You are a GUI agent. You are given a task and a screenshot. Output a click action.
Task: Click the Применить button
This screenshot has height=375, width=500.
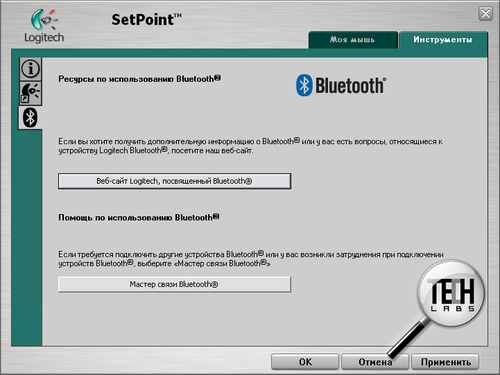(445, 362)
